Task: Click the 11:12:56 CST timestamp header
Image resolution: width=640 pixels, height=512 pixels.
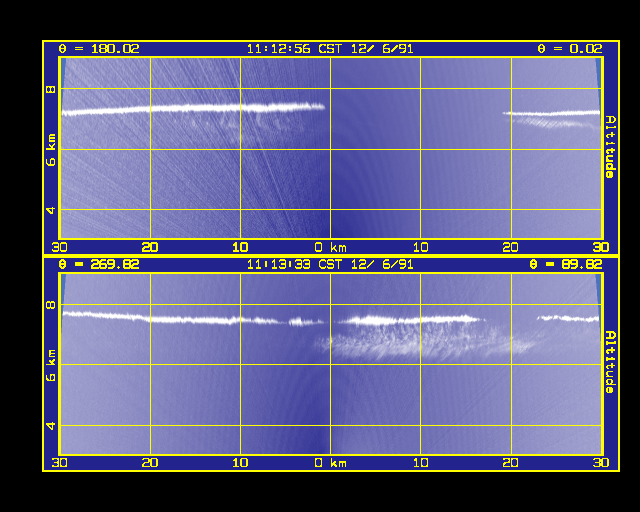Action: tap(330, 49)
